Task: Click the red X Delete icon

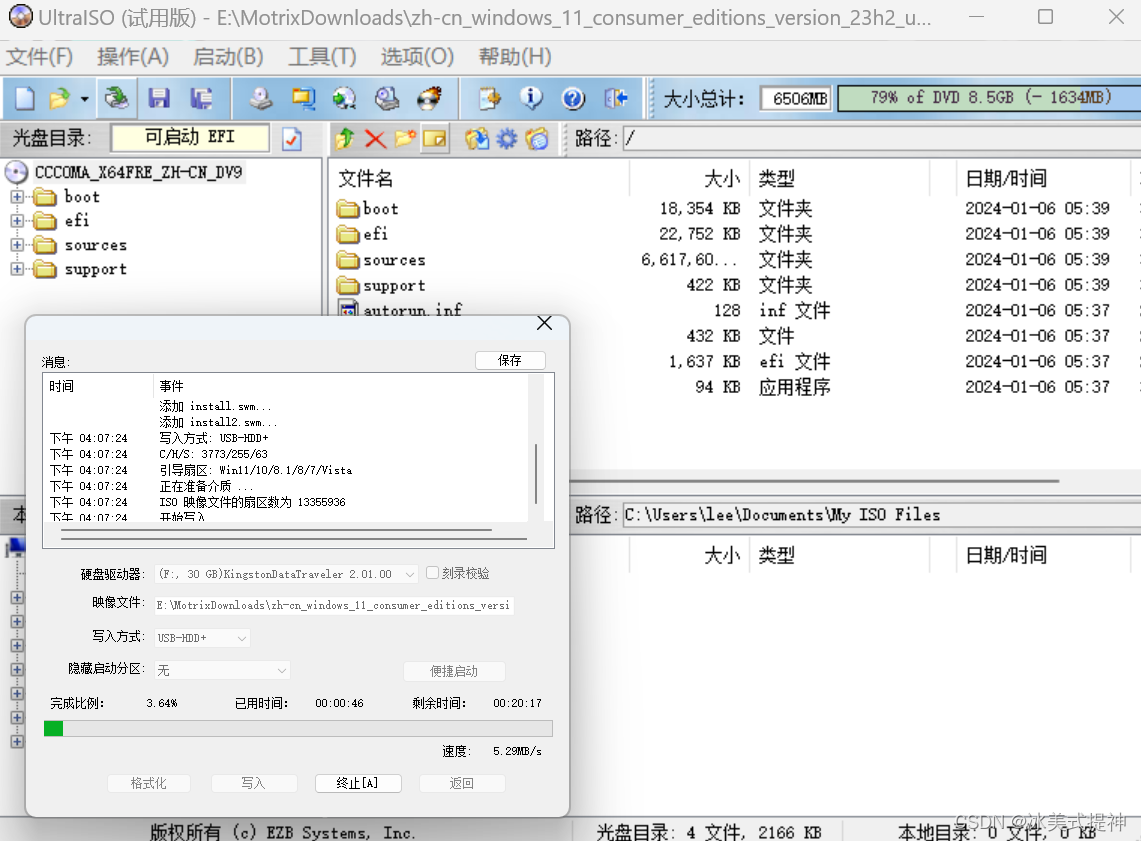Action: point(375,138)
